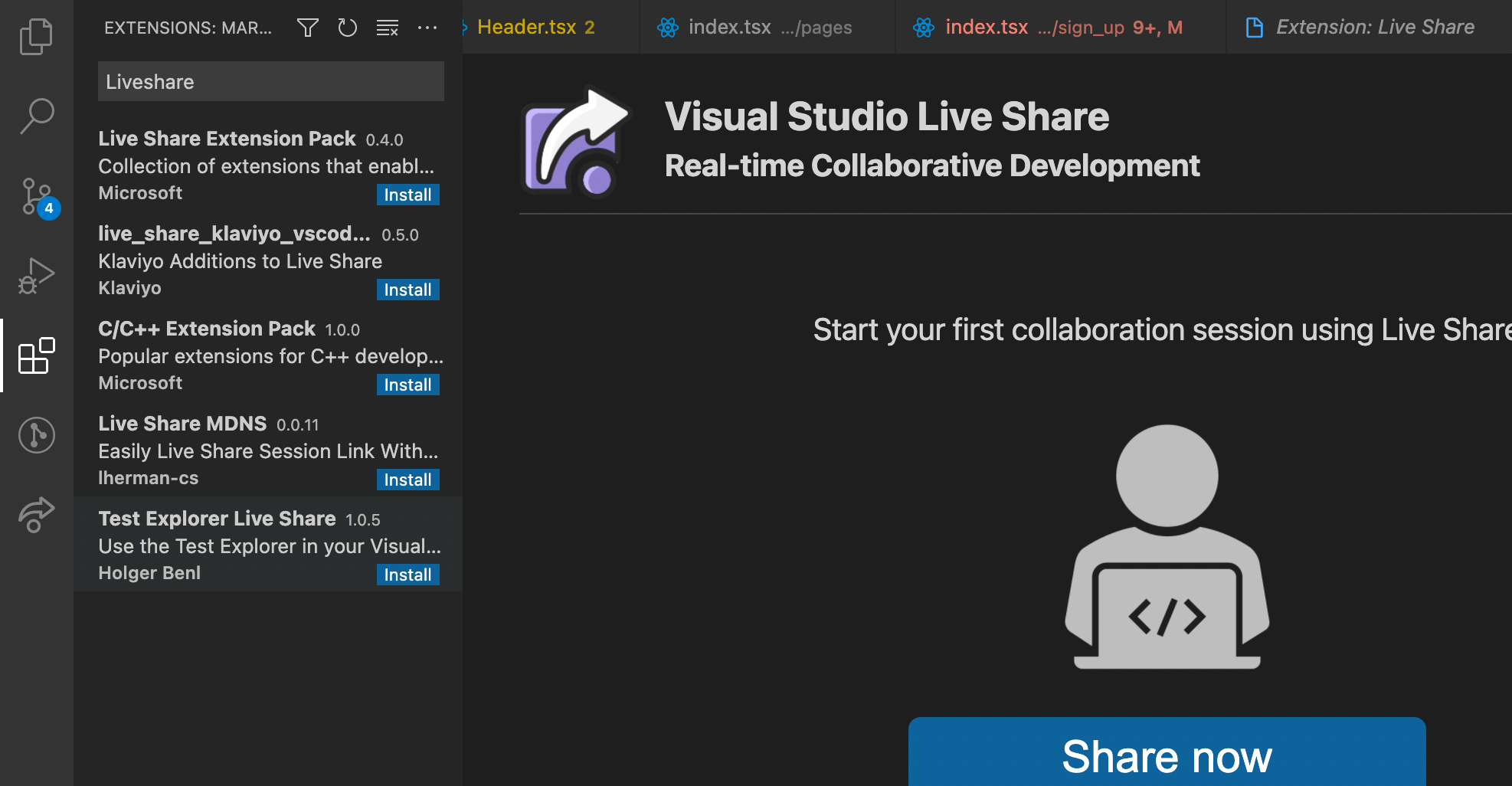Click the EXTENSIONS: MAR... panel title

point(188,28)
